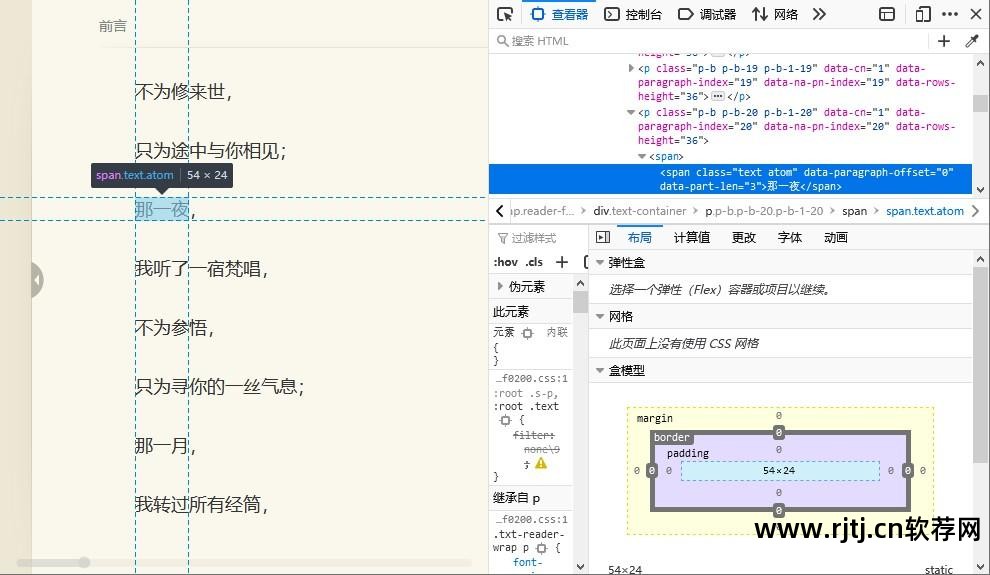Select div.text-container breadcrumb

pos(640,211)
